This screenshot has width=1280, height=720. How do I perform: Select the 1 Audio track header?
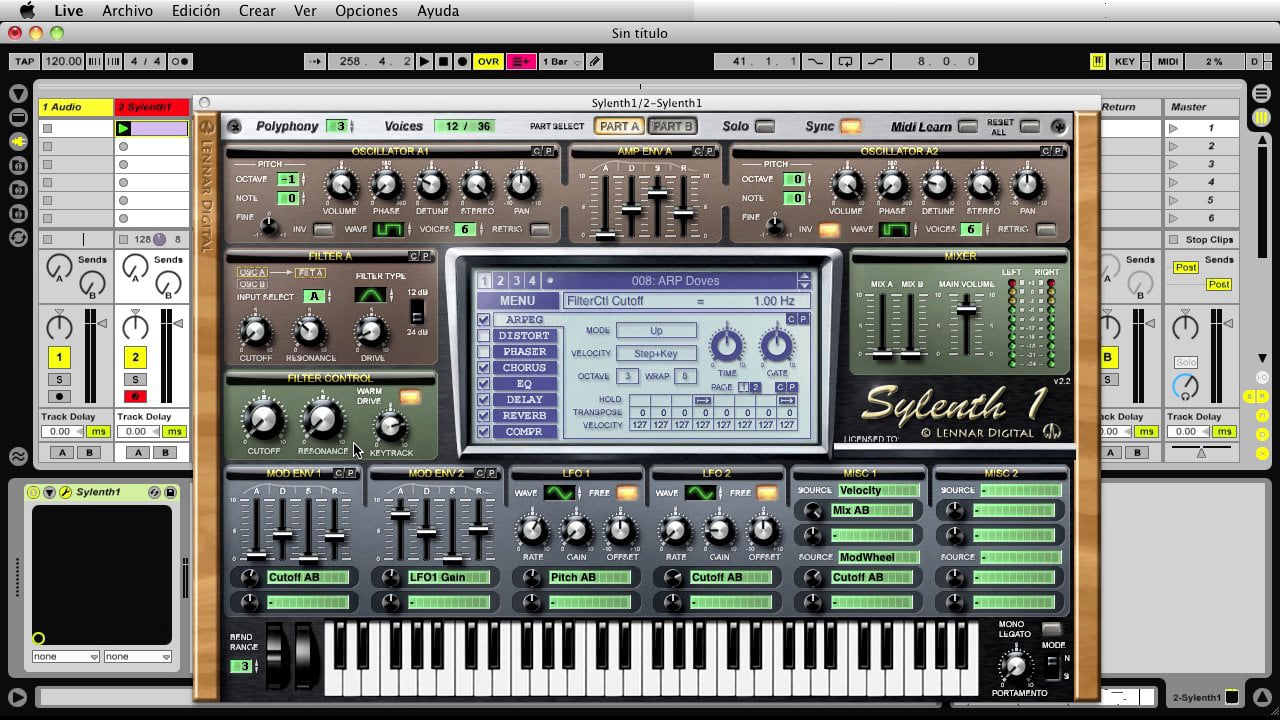tap(76, 107)
